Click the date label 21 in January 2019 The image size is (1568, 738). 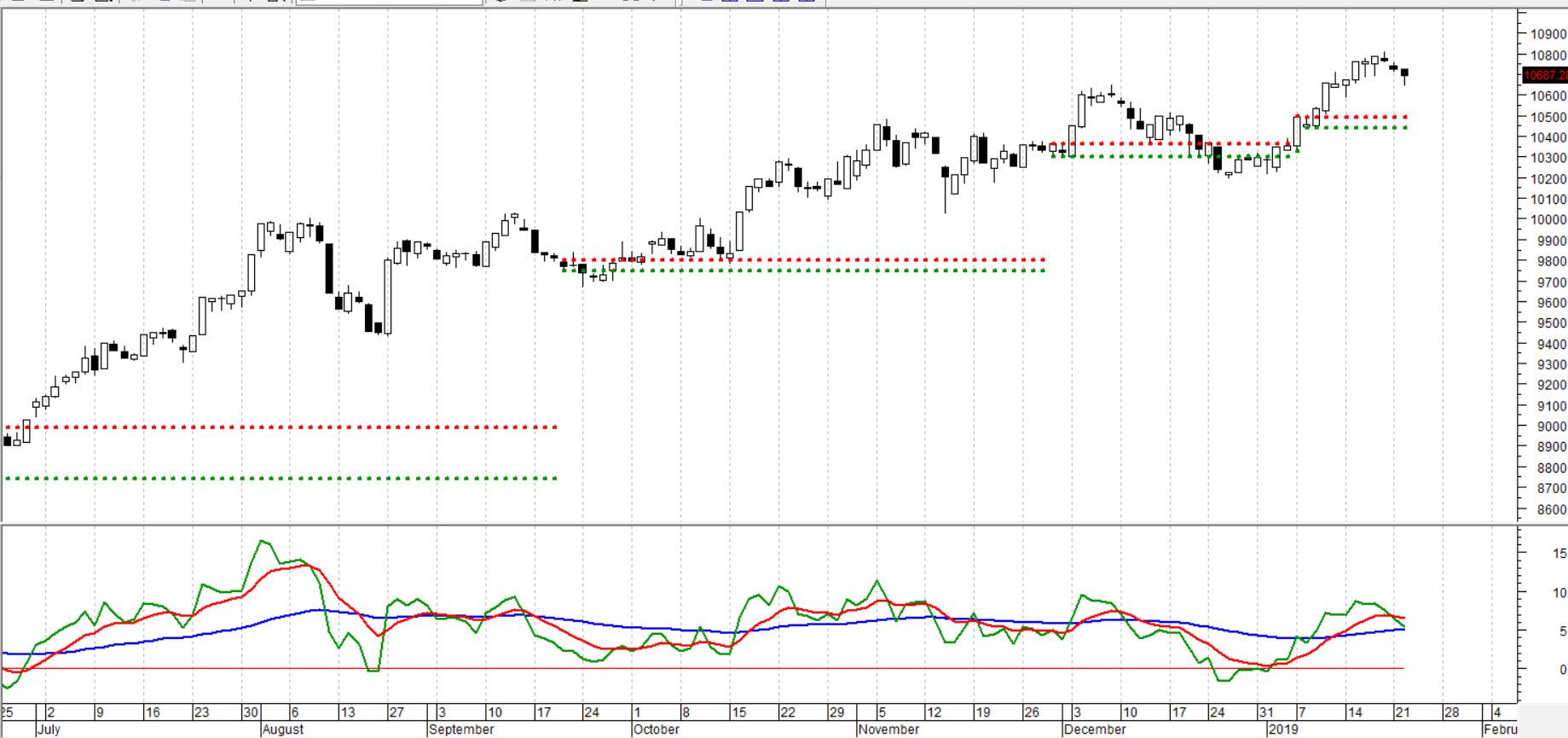(1402, 712)
